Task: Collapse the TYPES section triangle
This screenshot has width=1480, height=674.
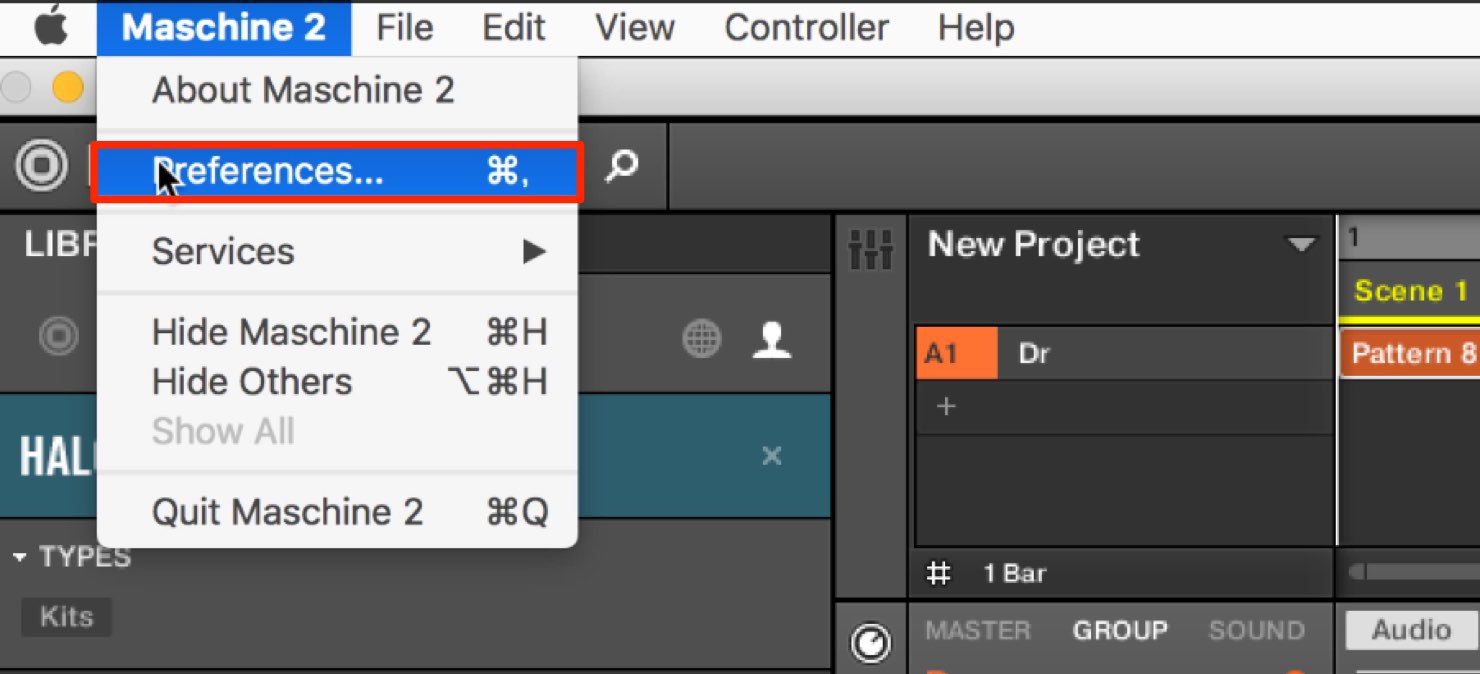Action: coord(19,557)
